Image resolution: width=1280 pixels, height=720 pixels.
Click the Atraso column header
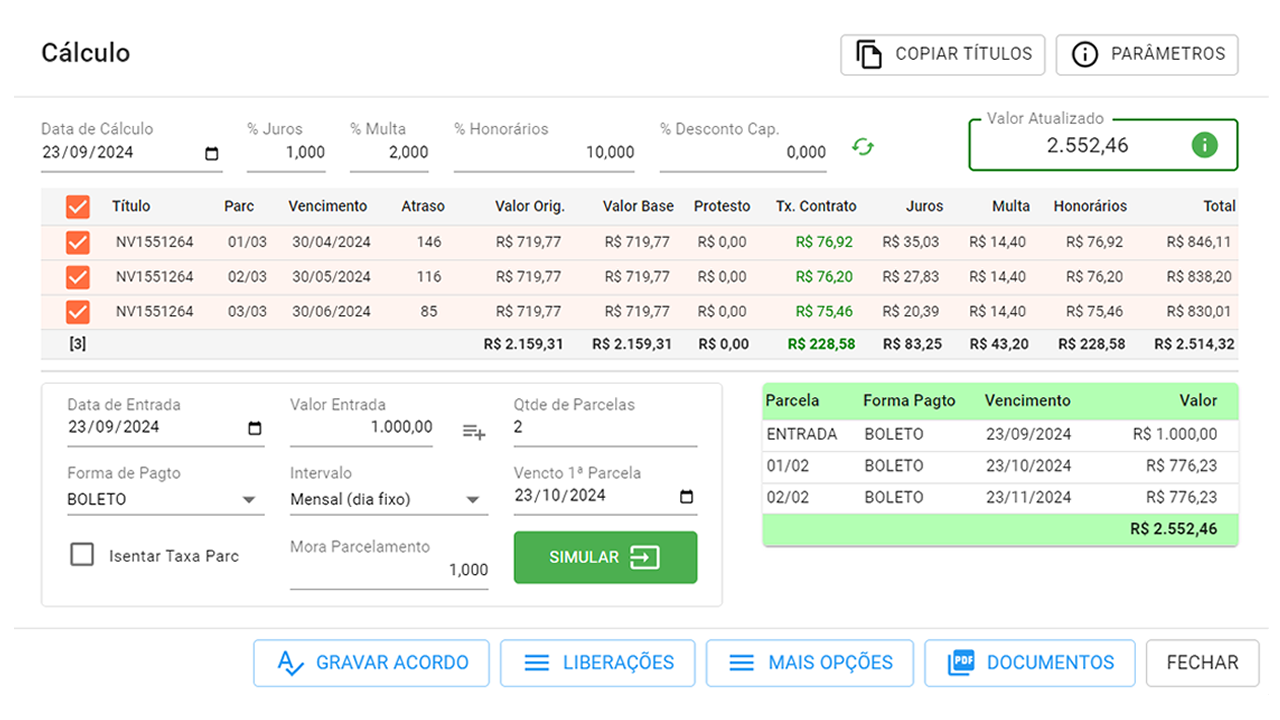pyautogui.click(x=422, y=207)
